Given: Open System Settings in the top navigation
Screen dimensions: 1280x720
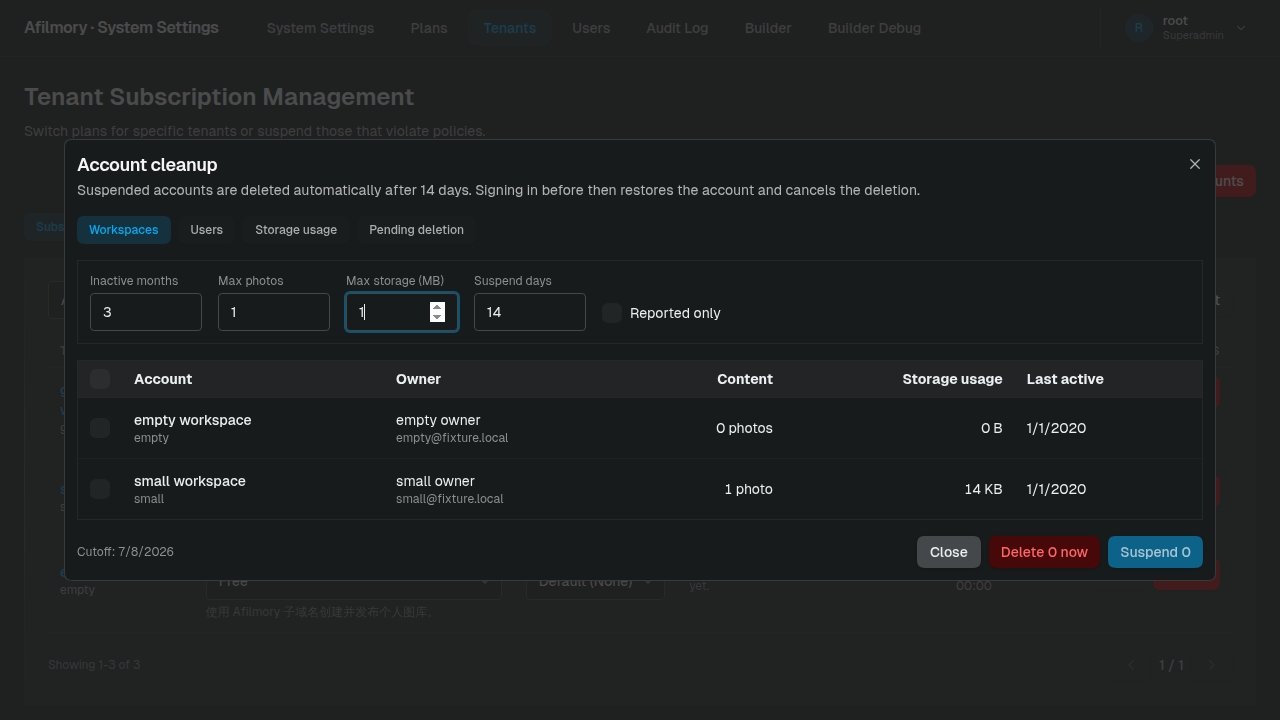Looking at the screenshot, I should pos(321,28).
